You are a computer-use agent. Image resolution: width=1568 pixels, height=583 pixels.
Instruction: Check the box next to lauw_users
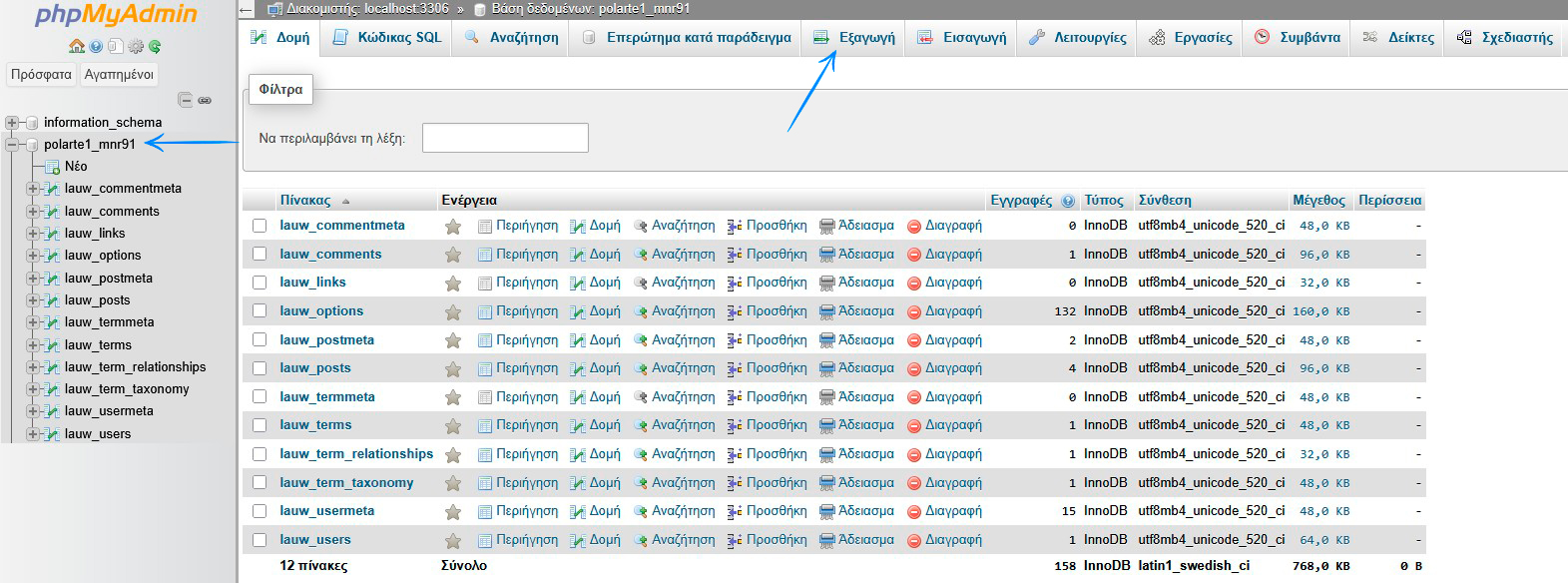pyautogui.click(x=260, y=540)
